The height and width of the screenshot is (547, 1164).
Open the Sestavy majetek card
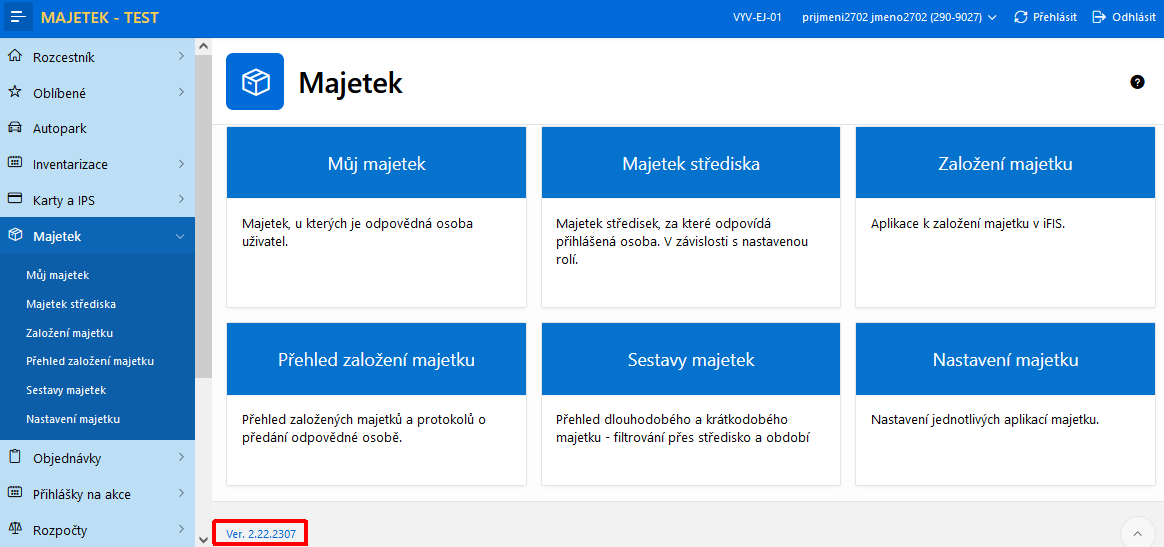[x=691, y=404]
